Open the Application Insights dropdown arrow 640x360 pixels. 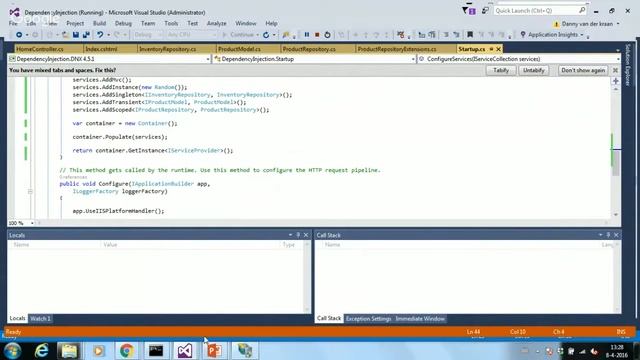(582, 35)
